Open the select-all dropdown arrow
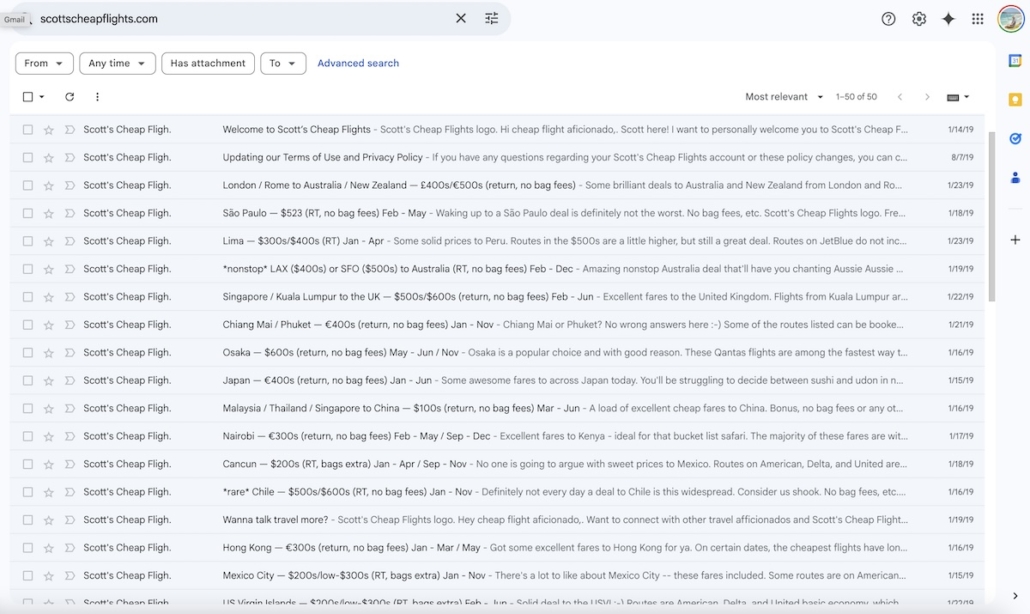This screenshot has width=1030, height=614. click(x=41, y=97)
